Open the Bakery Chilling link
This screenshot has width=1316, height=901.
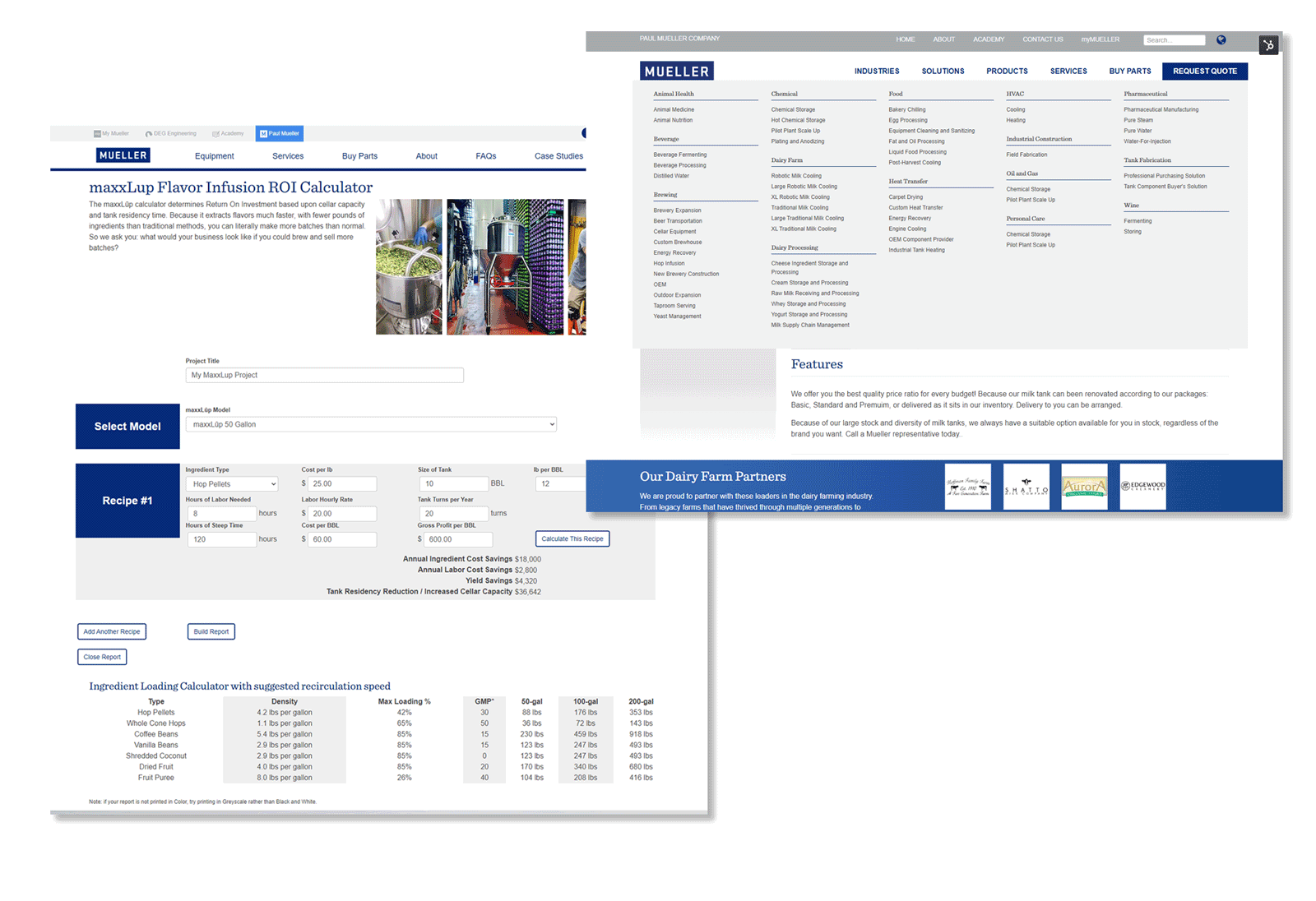tap(907, 109)
